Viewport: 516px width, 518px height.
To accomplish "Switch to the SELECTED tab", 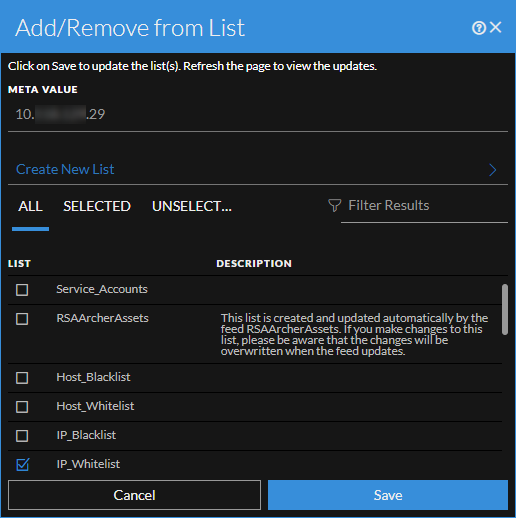I will pyautogui.click(x=97, y=206).
